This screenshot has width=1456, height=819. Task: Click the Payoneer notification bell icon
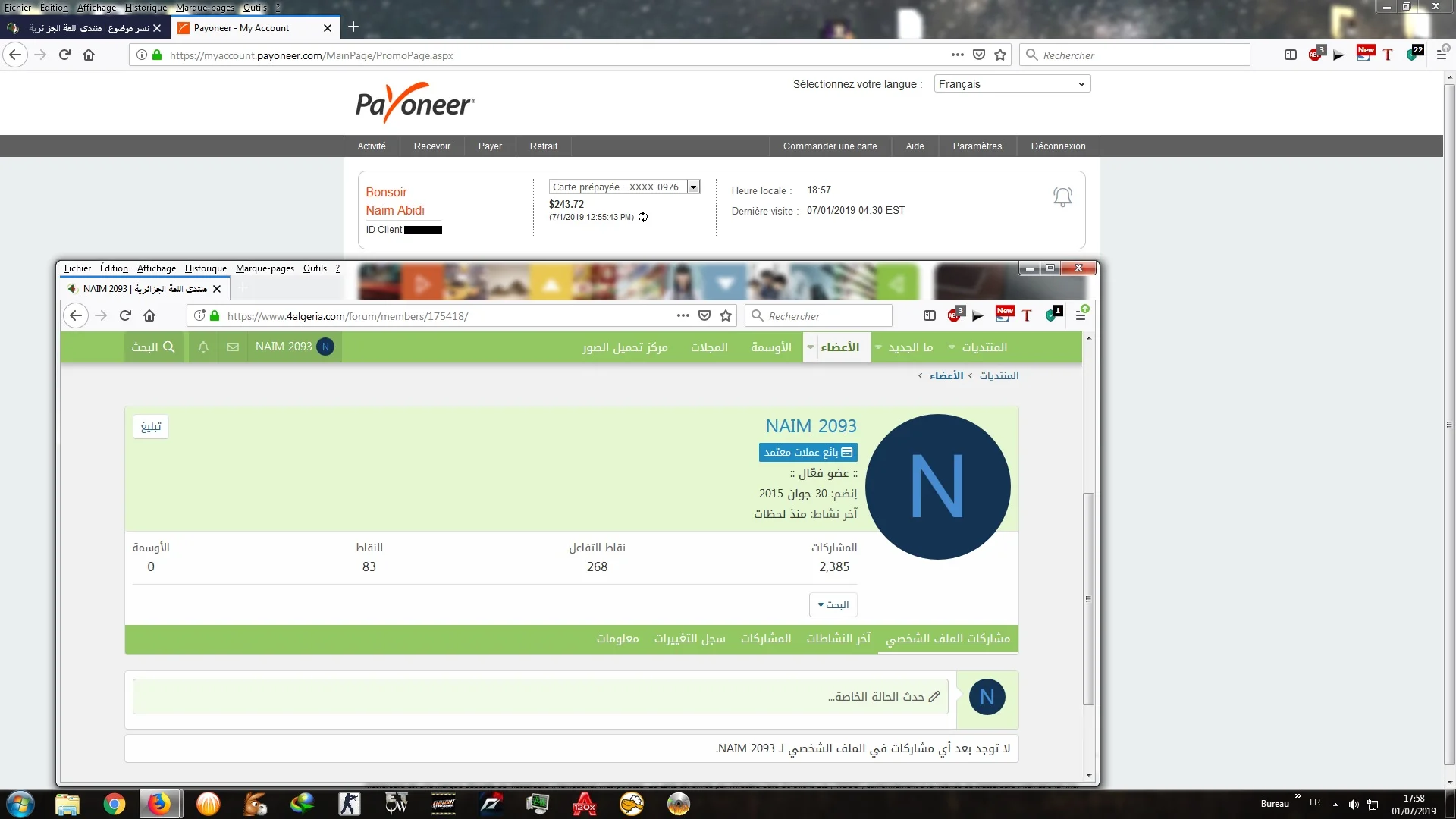(1062, 197)
